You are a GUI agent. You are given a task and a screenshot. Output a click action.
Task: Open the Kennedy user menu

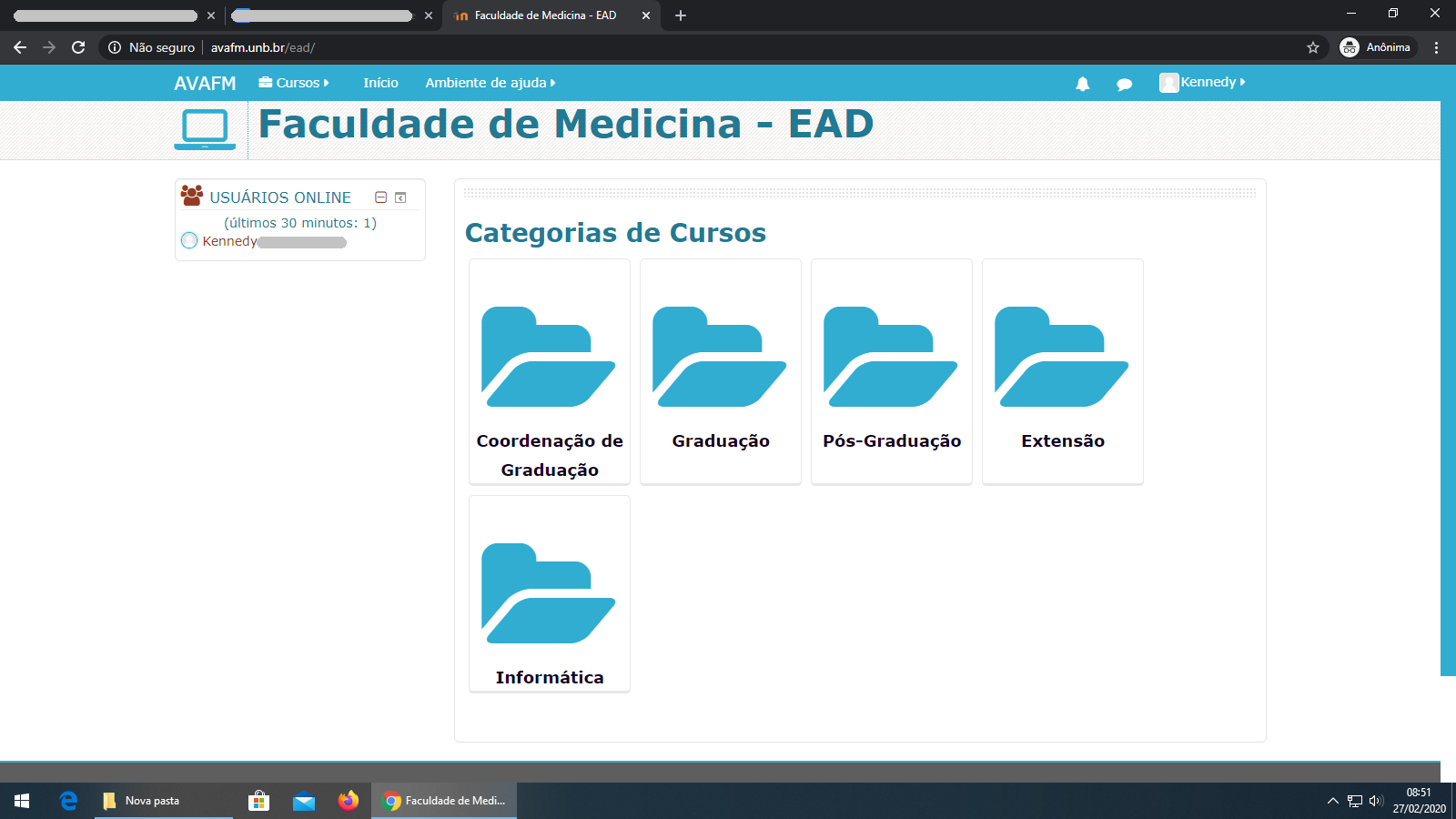1202,83
